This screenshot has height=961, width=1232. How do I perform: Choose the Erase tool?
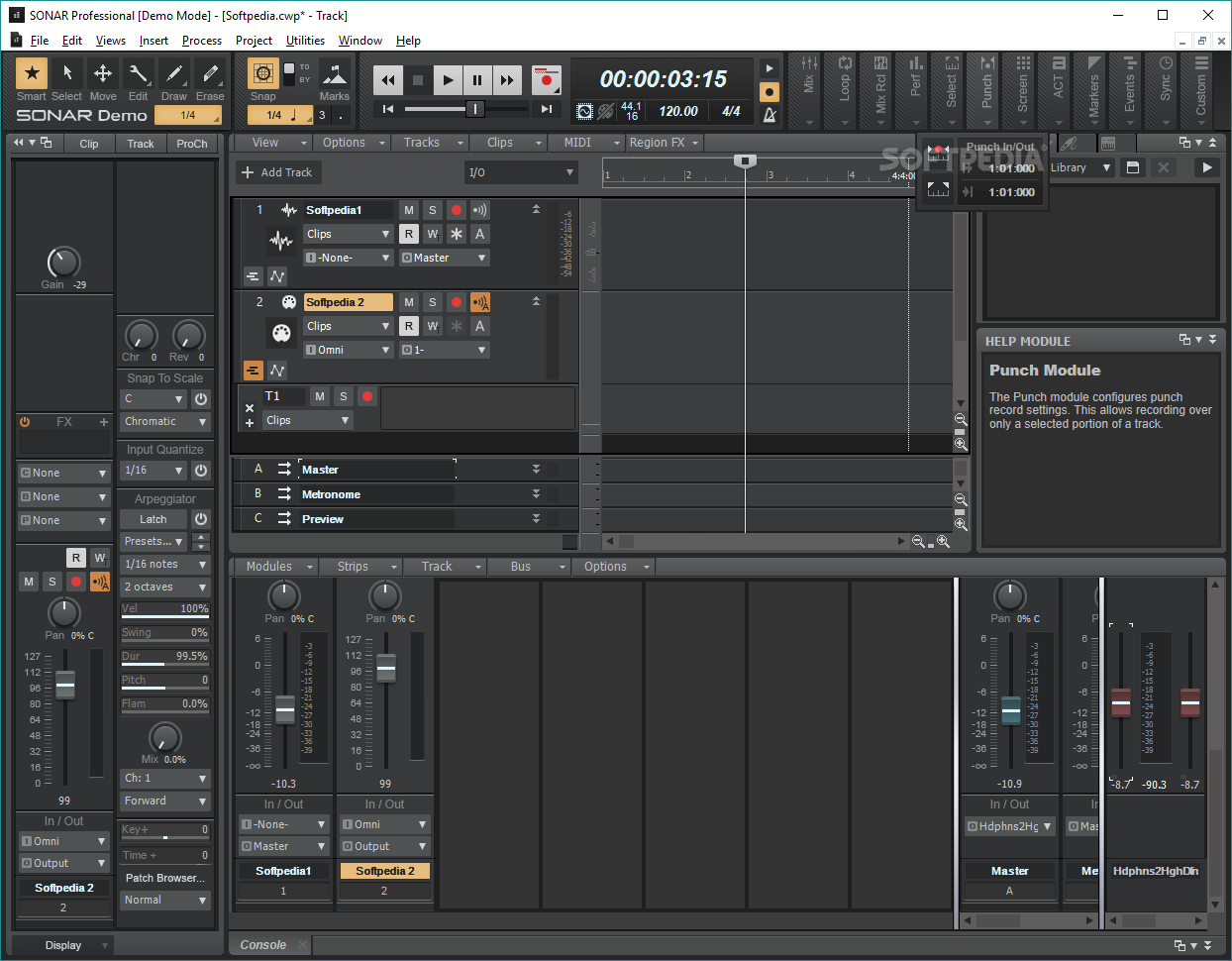(x=210, y=73)
